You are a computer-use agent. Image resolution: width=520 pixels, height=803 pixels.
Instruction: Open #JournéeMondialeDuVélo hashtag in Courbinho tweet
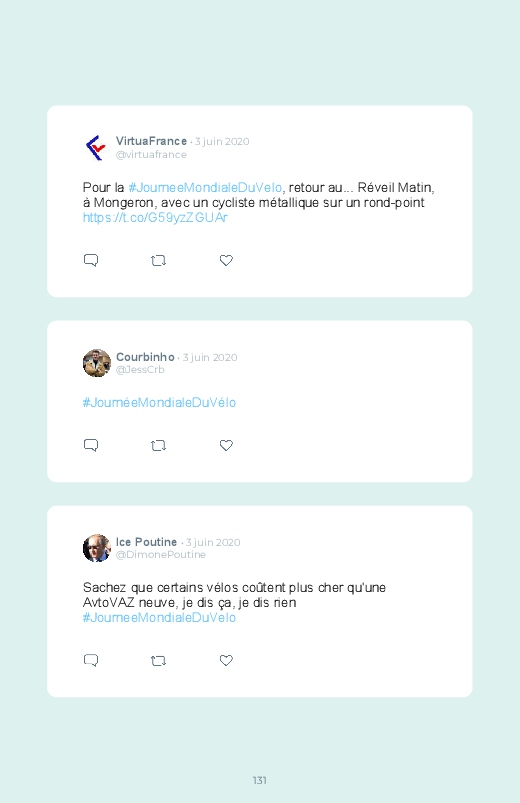159,403
